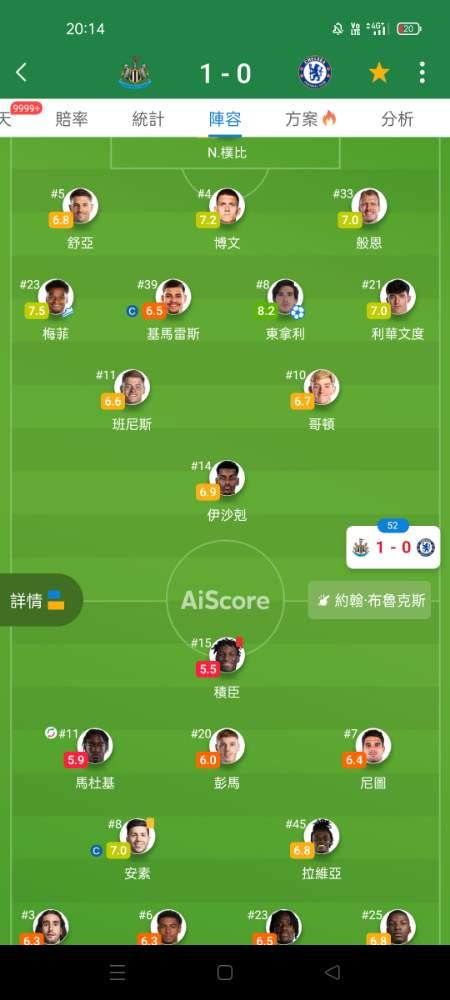Tap the 約翰·布魯克斯 referee button
The image size is (450, 1000).
pos(369,600)
